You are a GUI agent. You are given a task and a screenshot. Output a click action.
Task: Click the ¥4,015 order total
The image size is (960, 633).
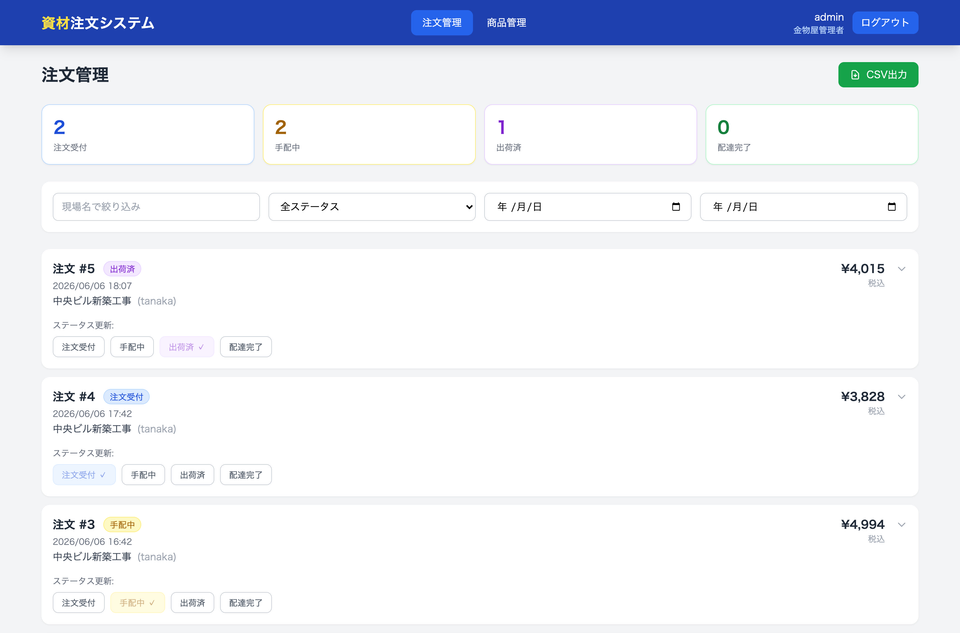(863, 269)
